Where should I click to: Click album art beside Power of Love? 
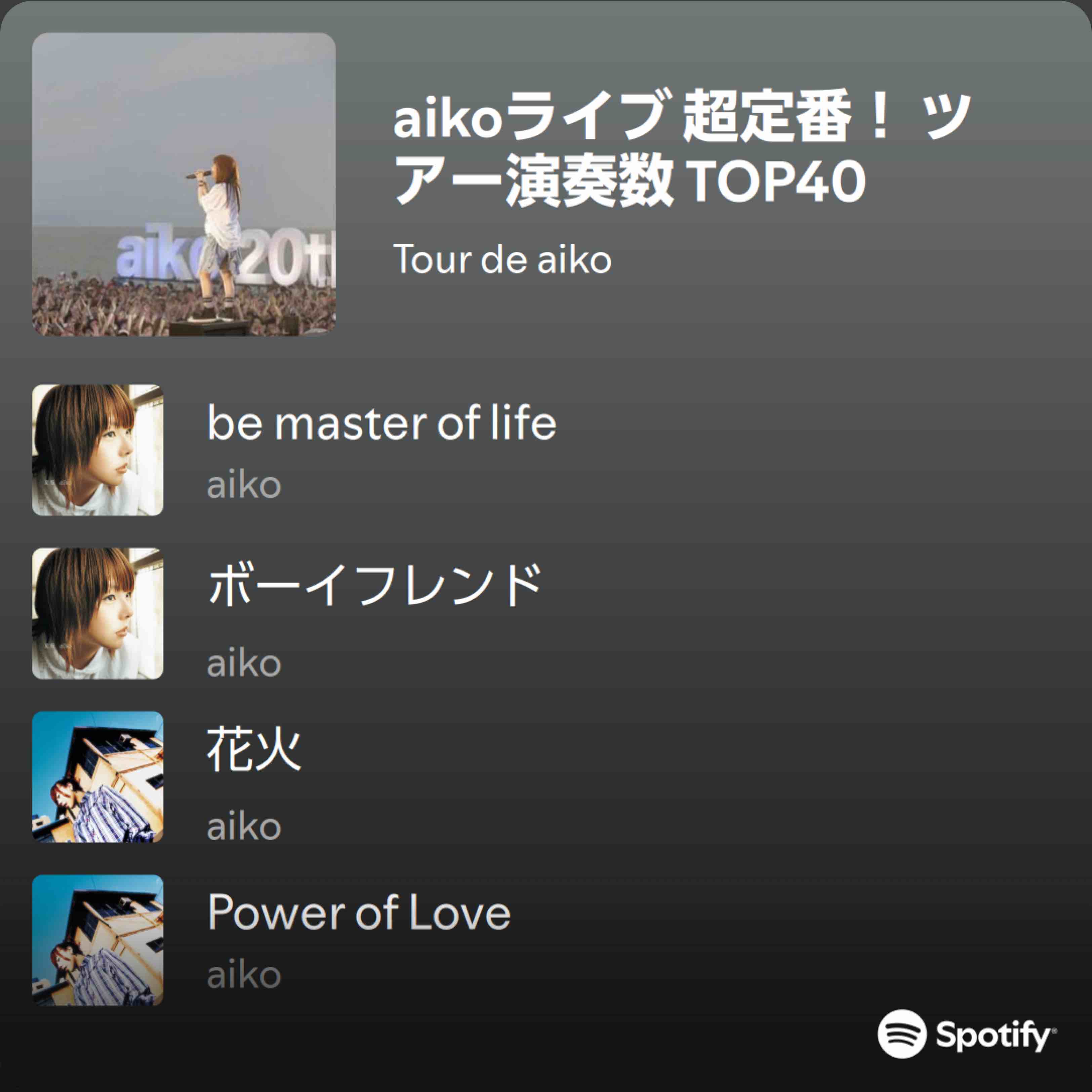98,940
